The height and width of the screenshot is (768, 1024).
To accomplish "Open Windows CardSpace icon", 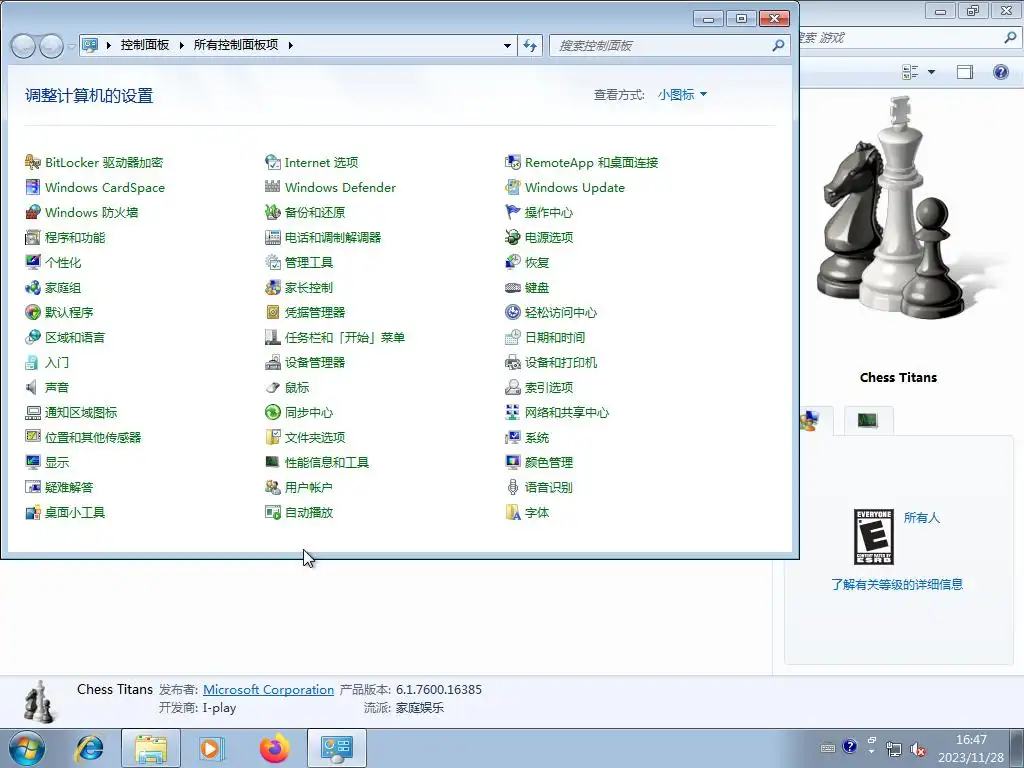I will (33, 187).
